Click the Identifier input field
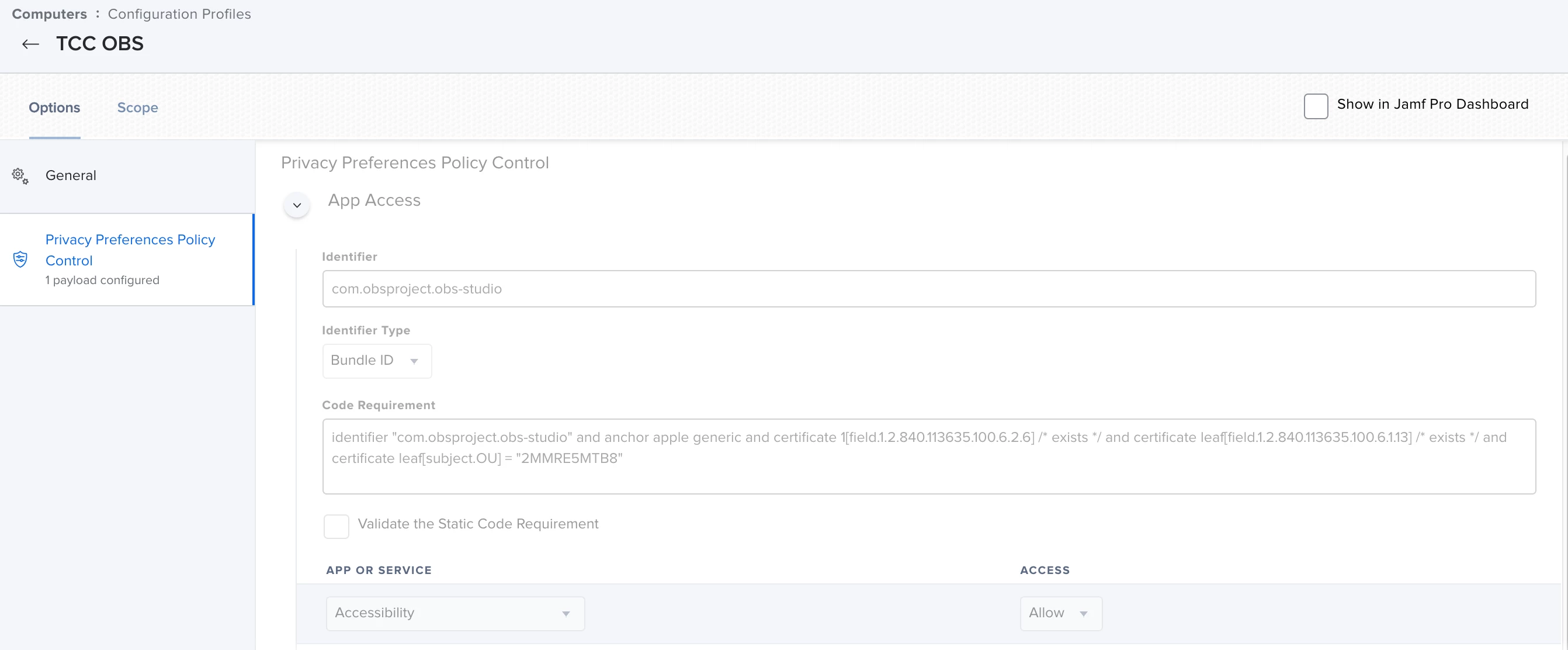 [x=928, y=289]
